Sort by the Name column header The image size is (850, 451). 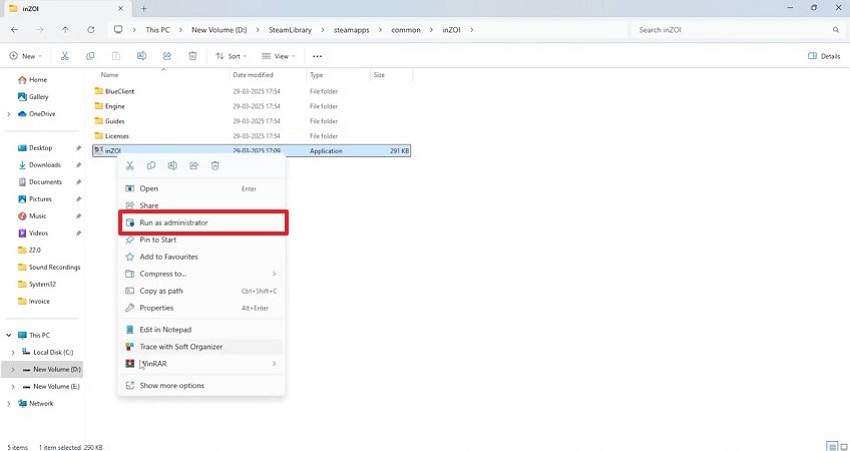(x=110, y=75)
